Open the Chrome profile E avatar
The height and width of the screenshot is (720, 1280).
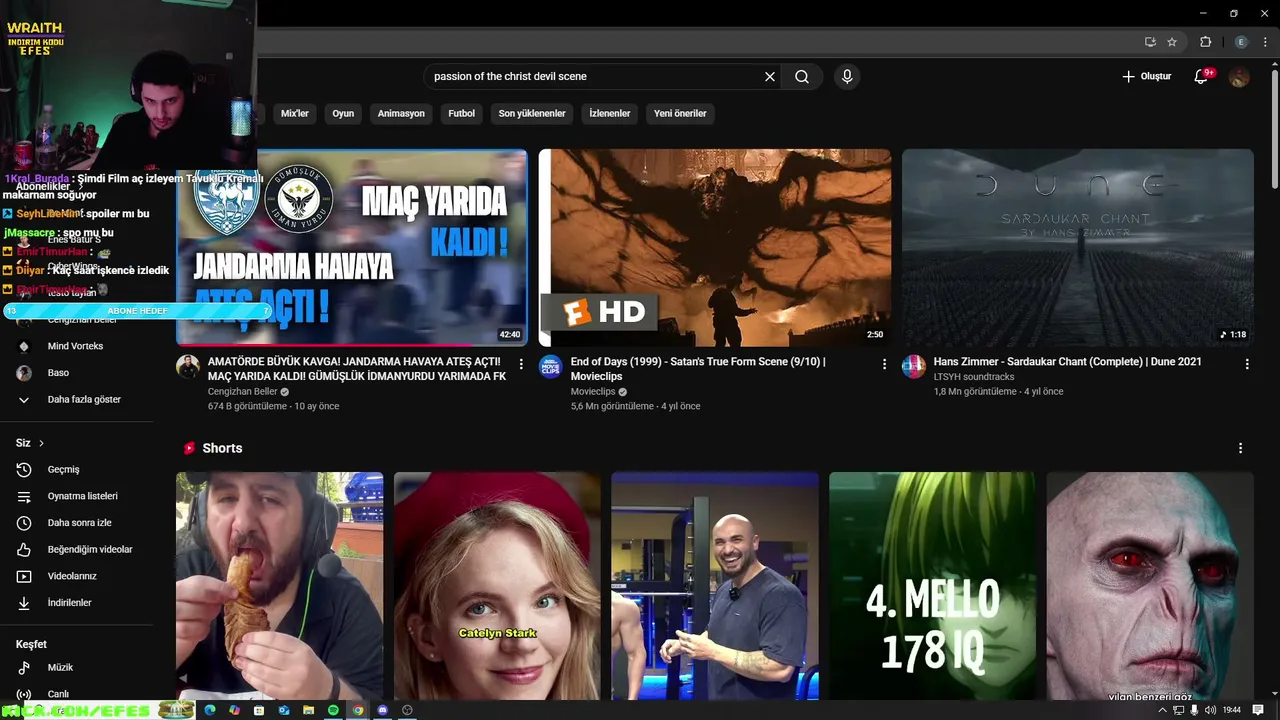click(1241, 42)
